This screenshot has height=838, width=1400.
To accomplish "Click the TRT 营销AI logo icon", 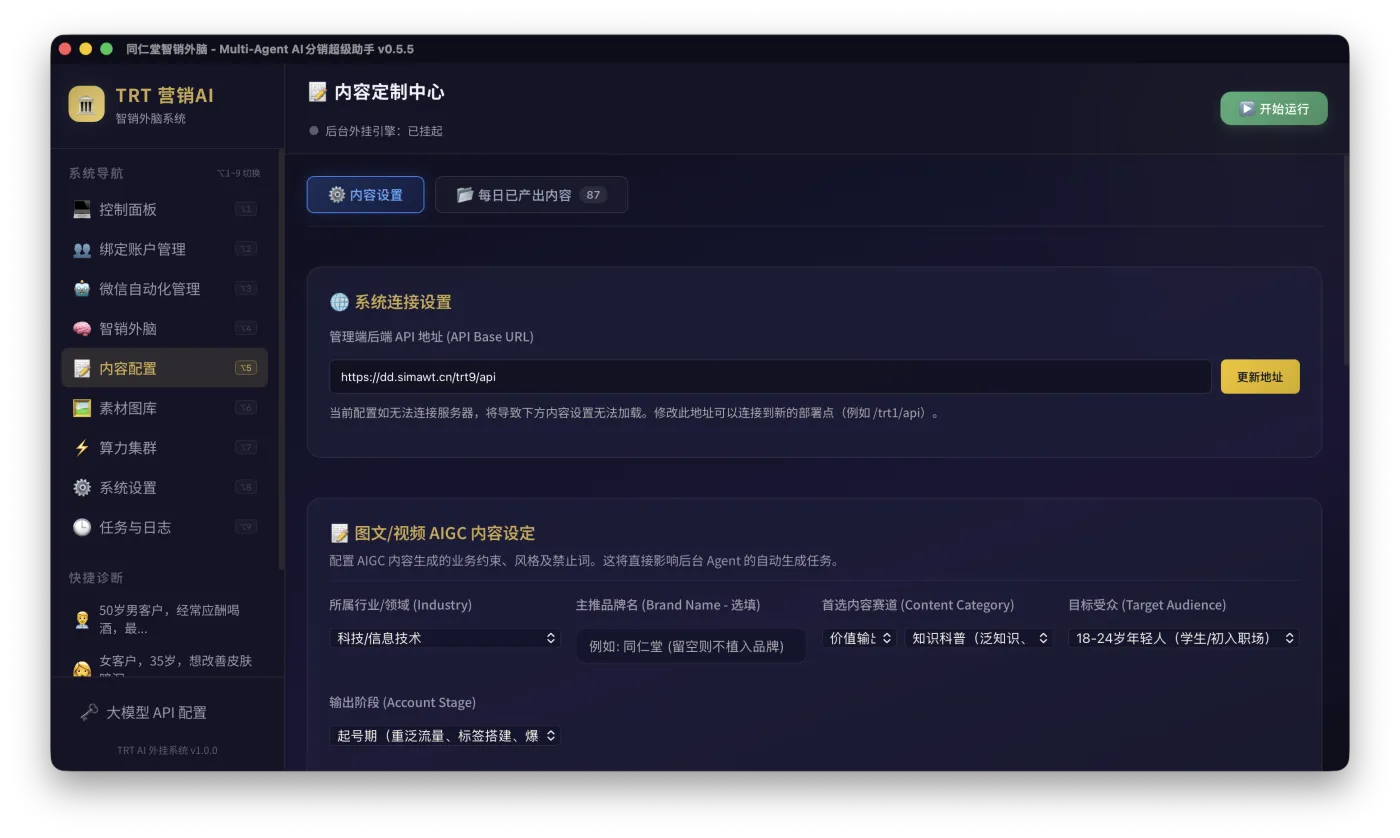I will (x=86, y=104).
